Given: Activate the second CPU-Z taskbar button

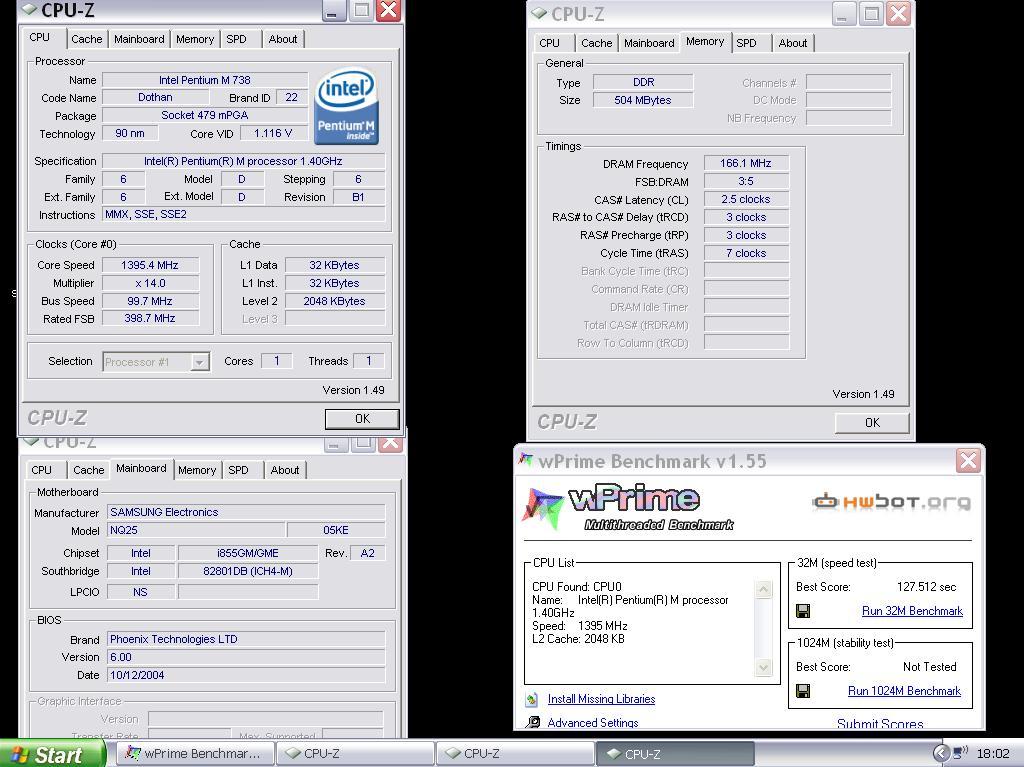Looking at the screenshot, I should click(515, 754).
